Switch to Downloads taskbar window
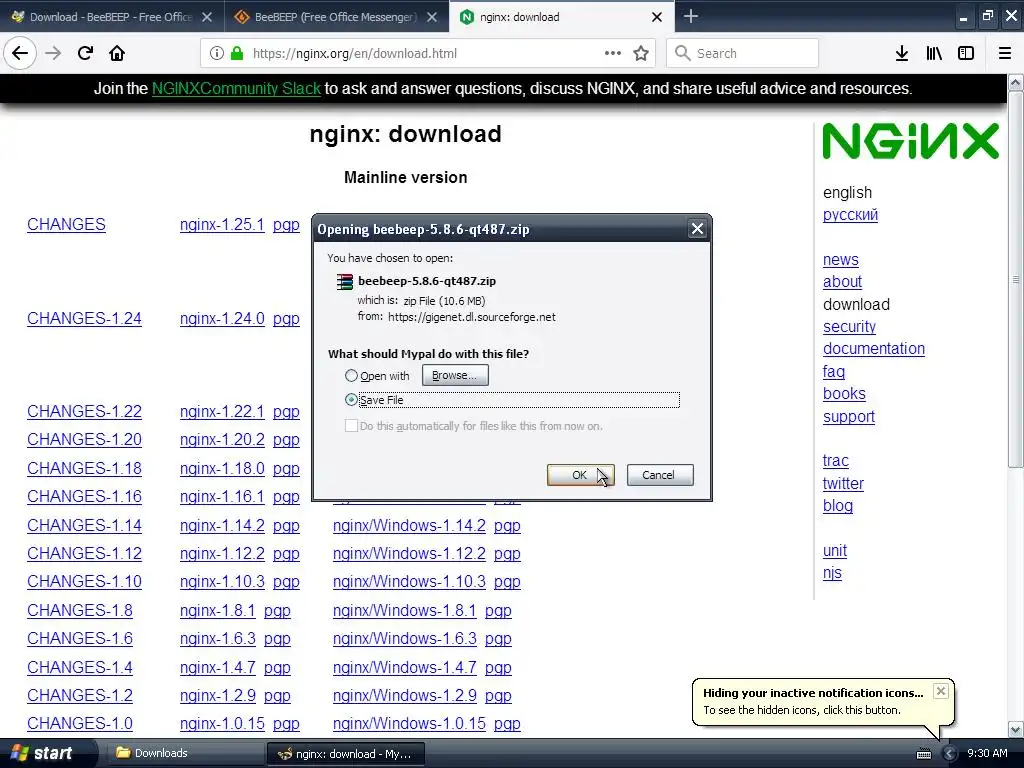 coord(184,753)
